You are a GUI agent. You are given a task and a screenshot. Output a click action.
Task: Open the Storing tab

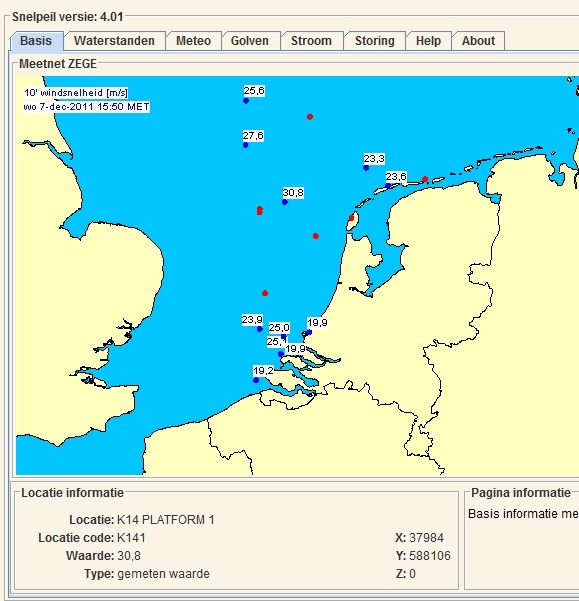tap(374, 41)
